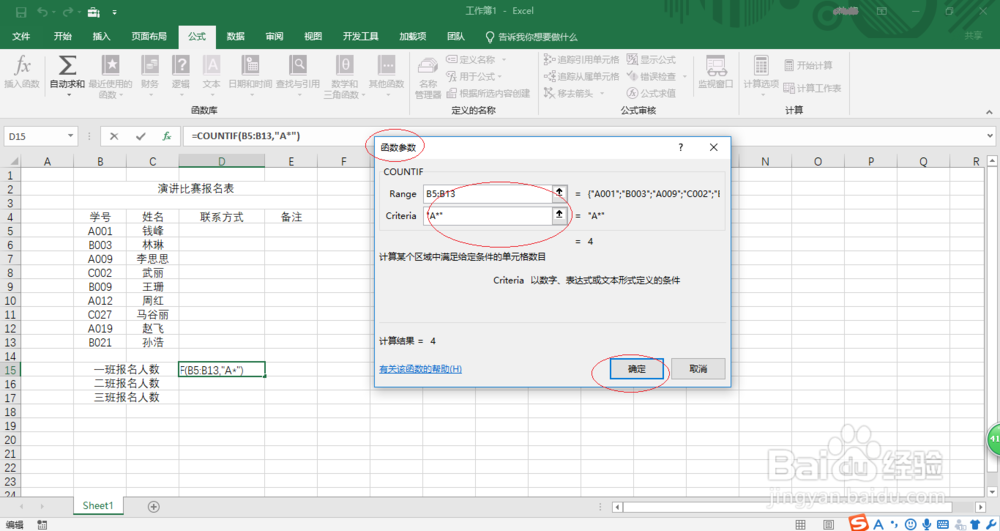The image size is (1000, 531).
Task: Open the Name Box dropdown arrow
Action: pyautogui.click(x=70, y=136)
